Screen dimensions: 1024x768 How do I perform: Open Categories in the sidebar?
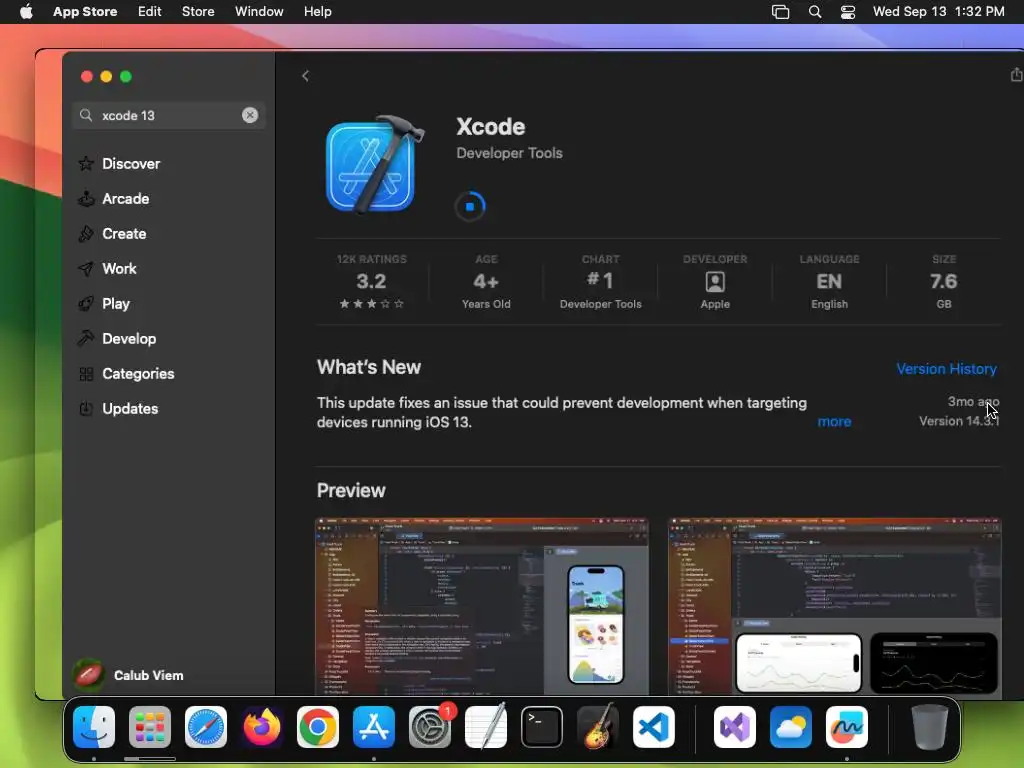(138, 374)
